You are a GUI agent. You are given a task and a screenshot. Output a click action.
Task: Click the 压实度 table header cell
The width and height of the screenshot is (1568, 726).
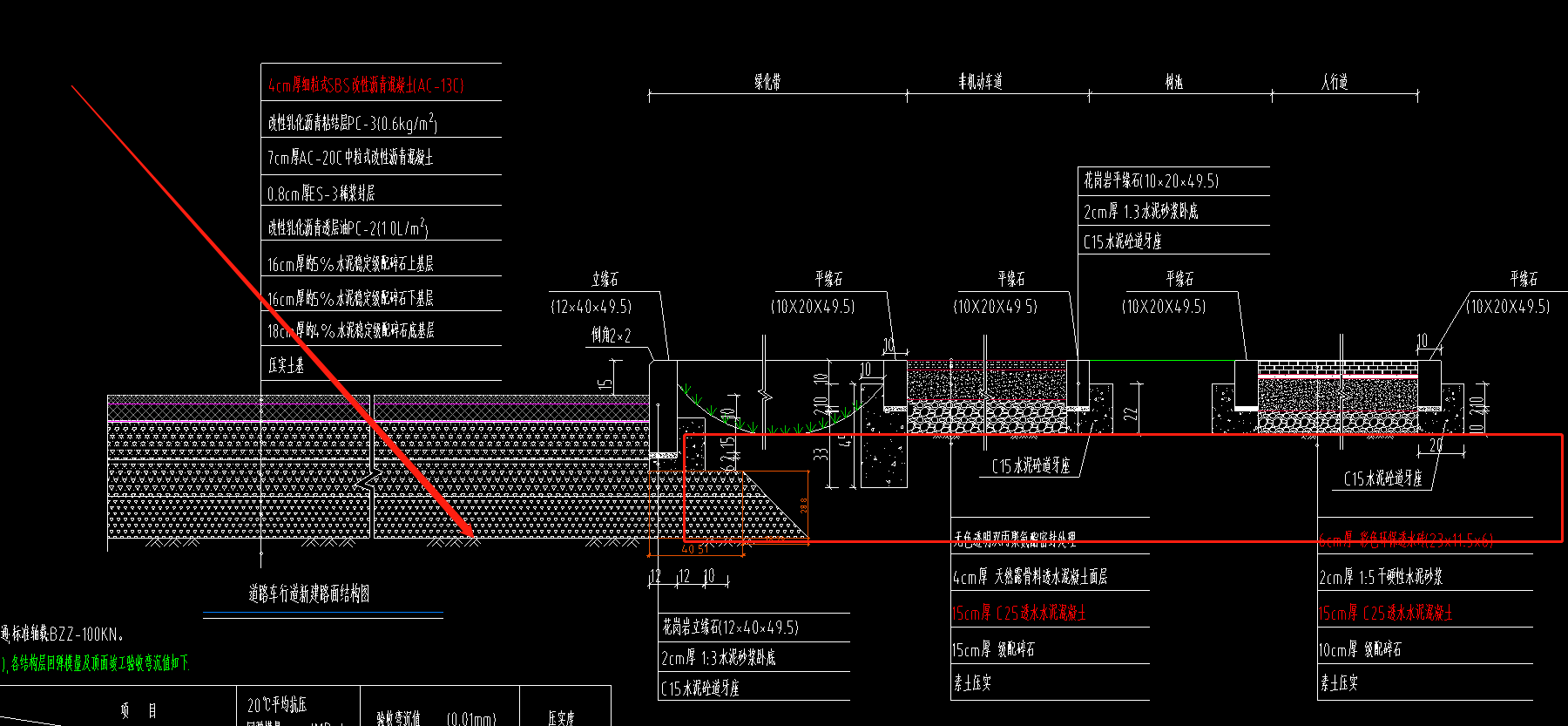pyautogui.click(x=562, y=718)
